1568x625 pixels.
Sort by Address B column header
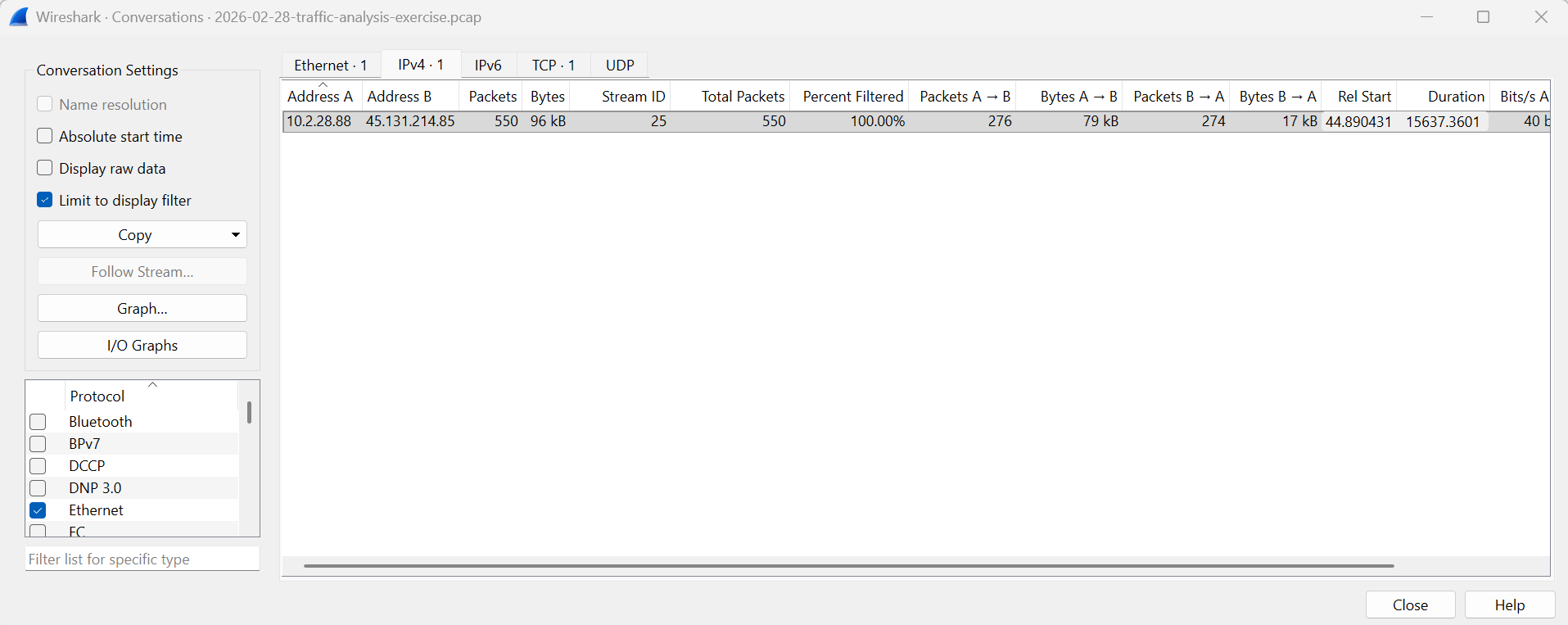click(410, 96)
